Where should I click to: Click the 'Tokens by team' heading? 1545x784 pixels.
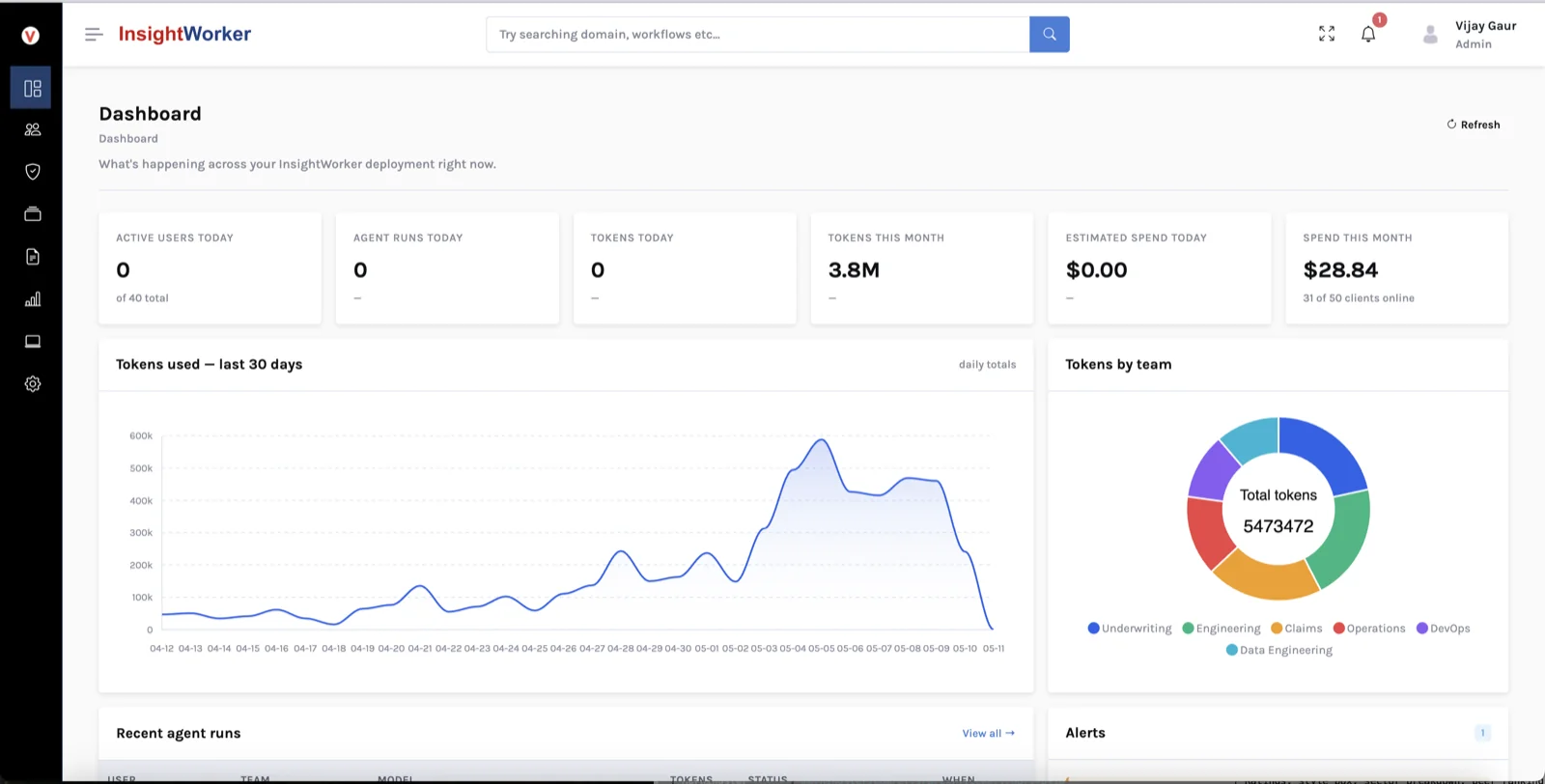pyautogui.click(x=1118, y=365)
